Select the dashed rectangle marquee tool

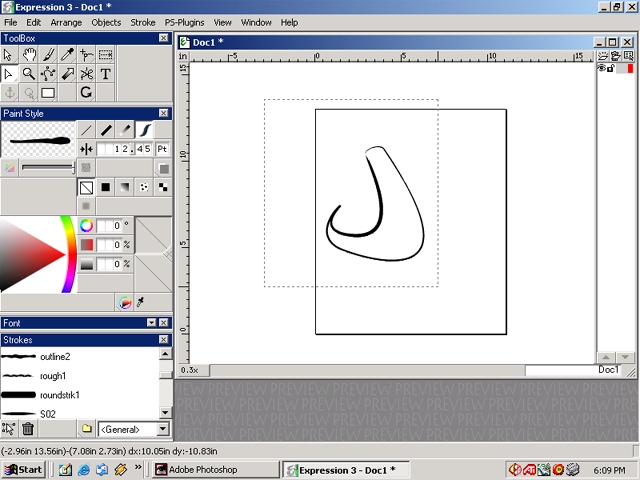tap(106, 54)
